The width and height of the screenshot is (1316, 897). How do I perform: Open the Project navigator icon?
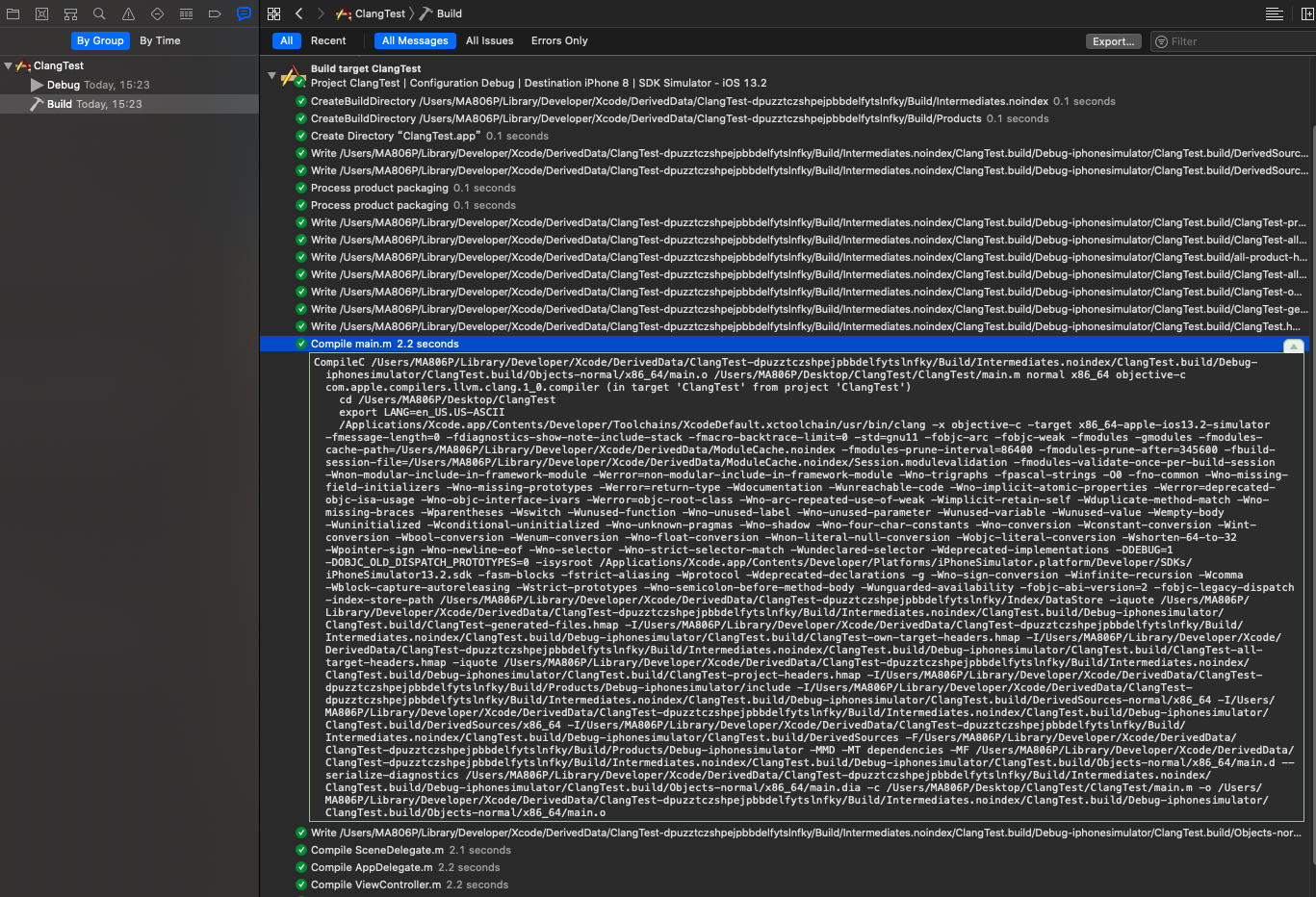[13, 13]
